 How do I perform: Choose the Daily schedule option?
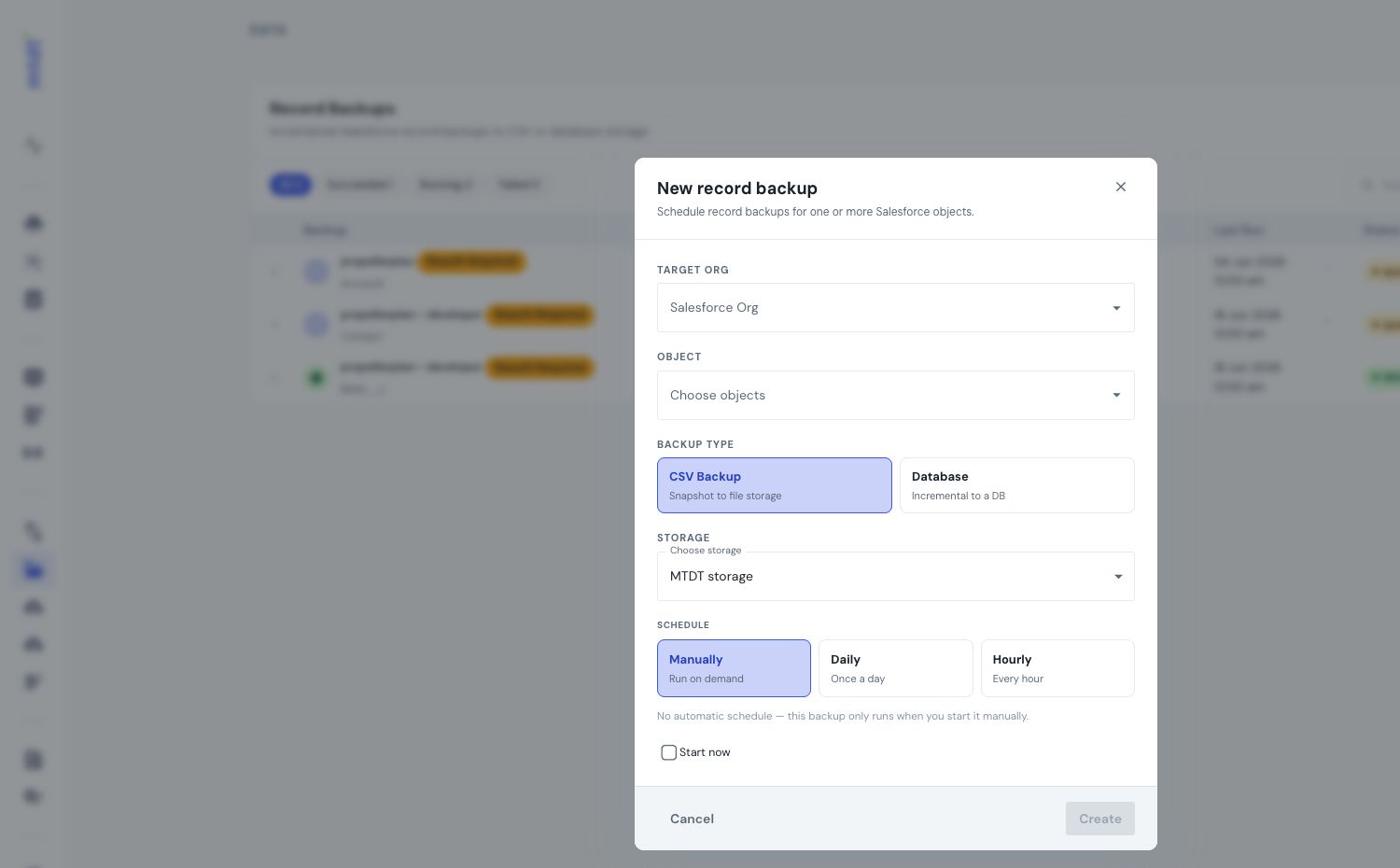896,668
